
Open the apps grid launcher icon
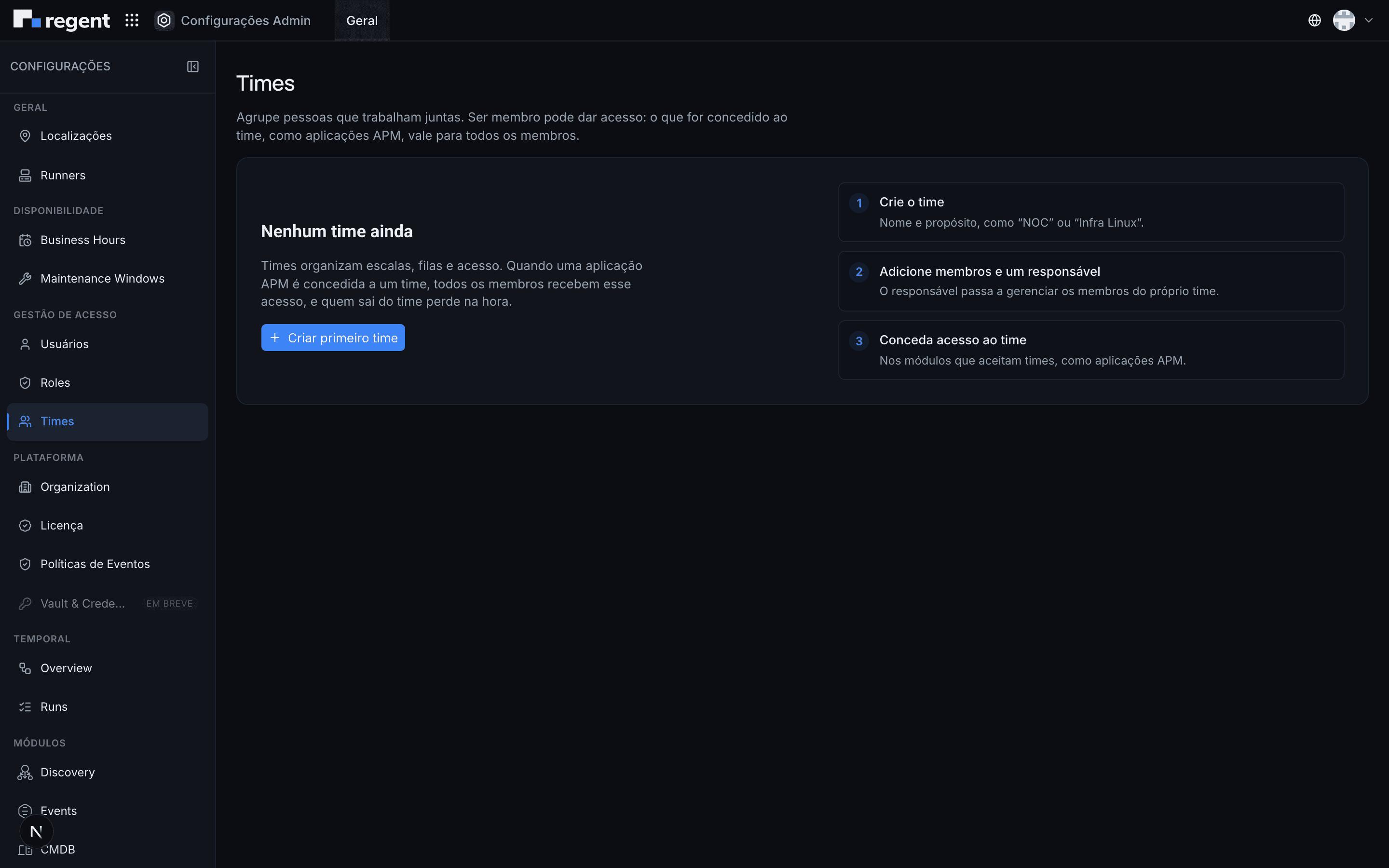tap(132, 21)
